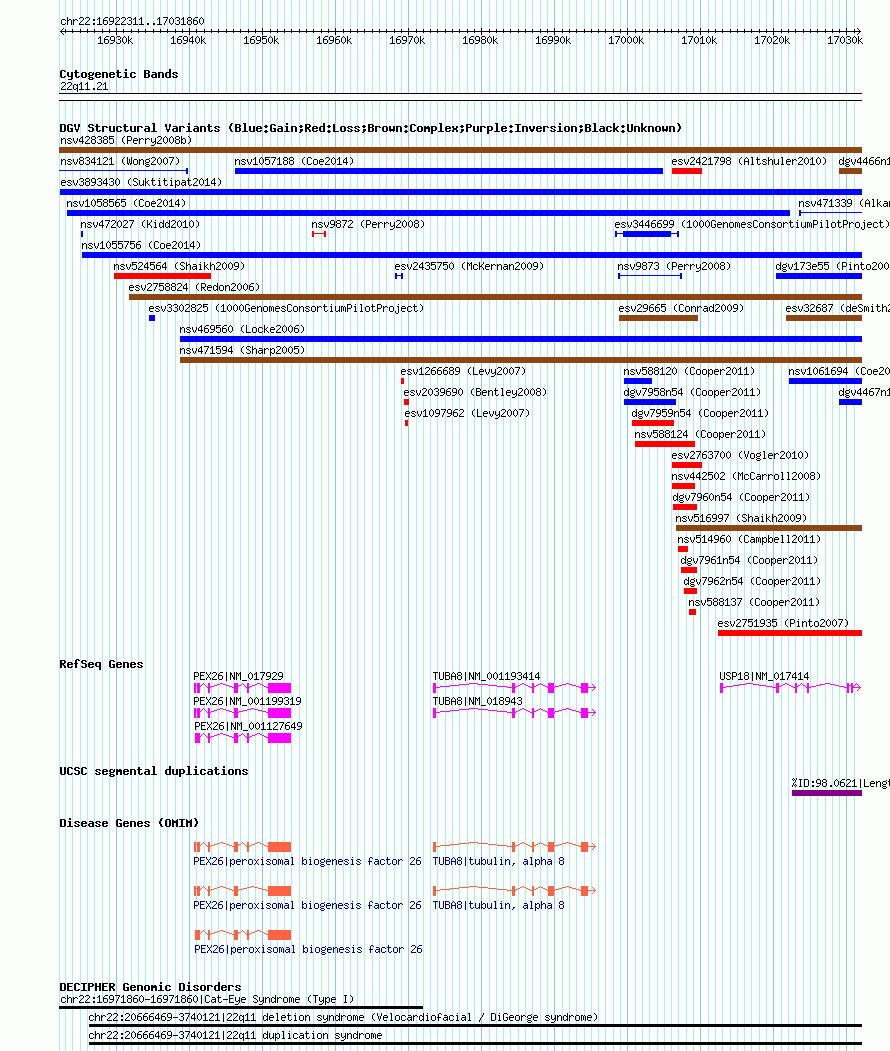Click nsv516997 (Shaikh2009) label

(x=741, y=517)
